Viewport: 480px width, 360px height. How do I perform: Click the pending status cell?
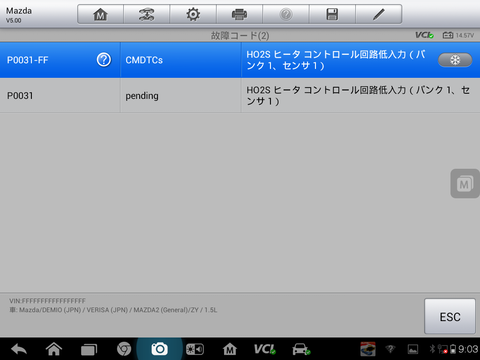pyautogui.click(x=181, y=96)
